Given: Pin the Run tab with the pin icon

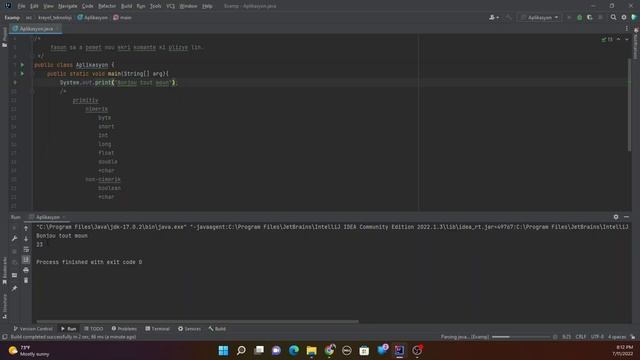Looking at the screenshot, I should point(15,289).
